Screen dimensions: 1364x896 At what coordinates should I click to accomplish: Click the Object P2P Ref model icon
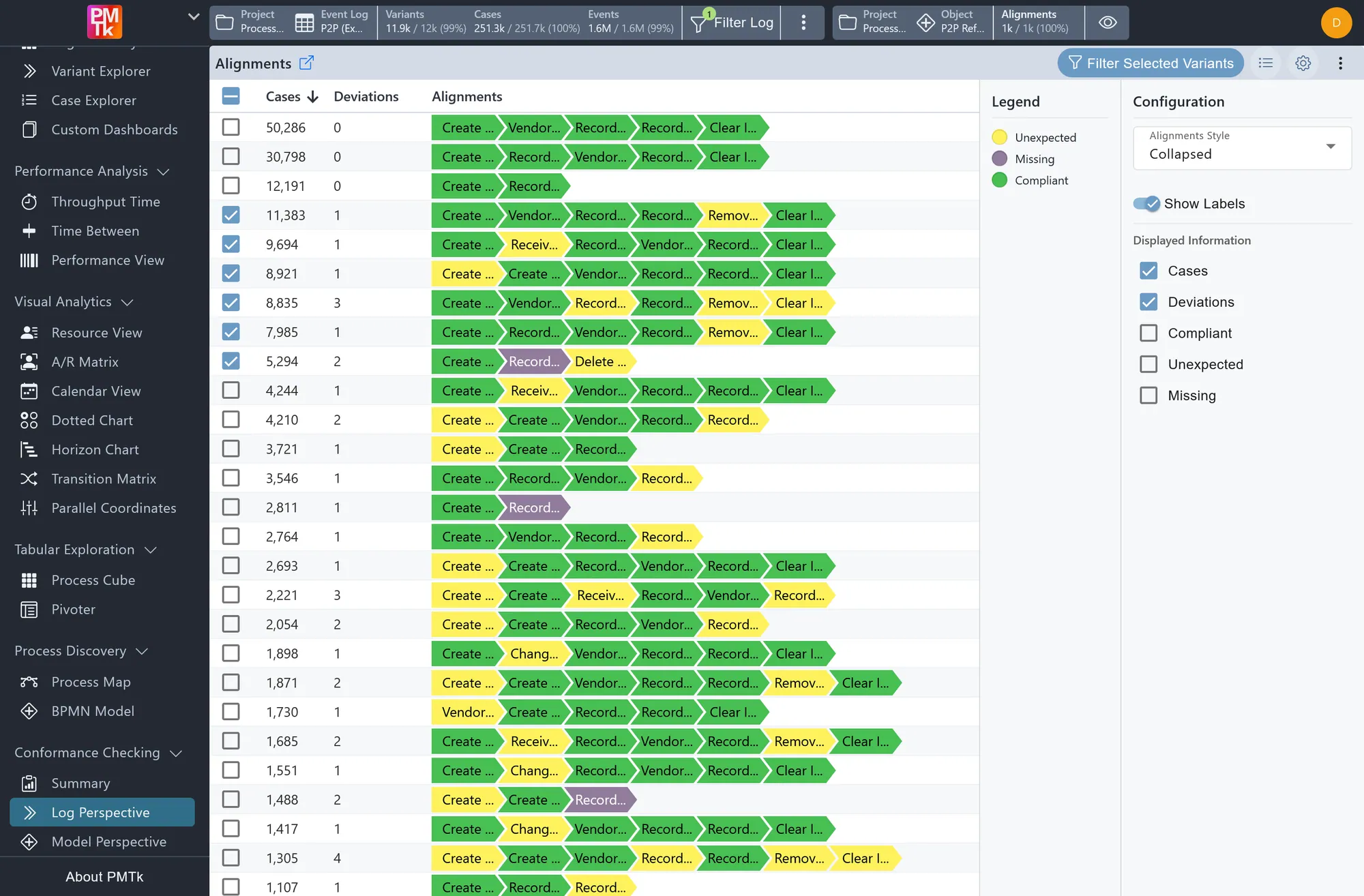coord(925,23)
